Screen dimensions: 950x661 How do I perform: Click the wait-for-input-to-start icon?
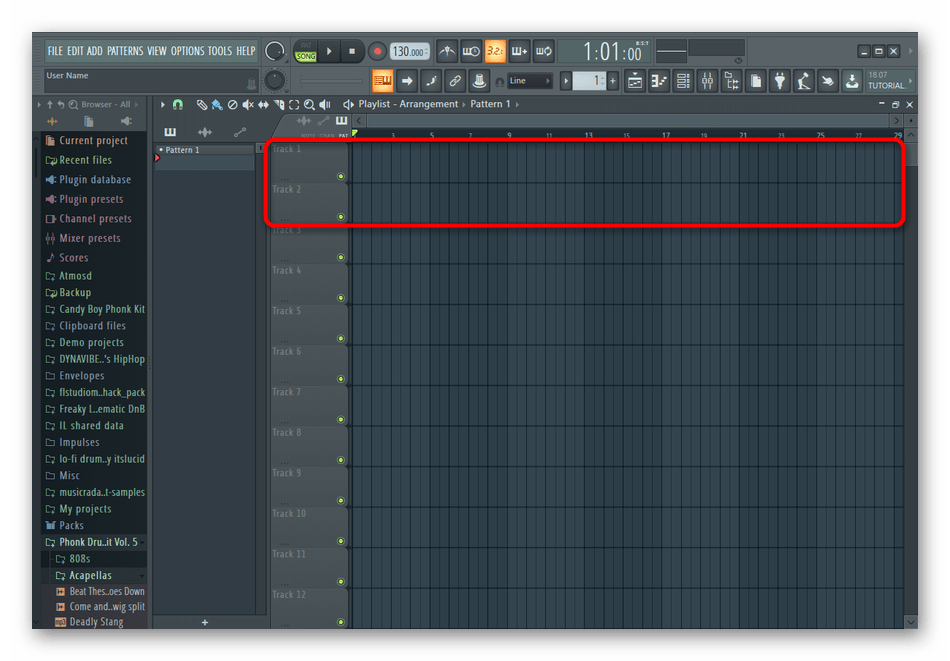pos(471,51)
